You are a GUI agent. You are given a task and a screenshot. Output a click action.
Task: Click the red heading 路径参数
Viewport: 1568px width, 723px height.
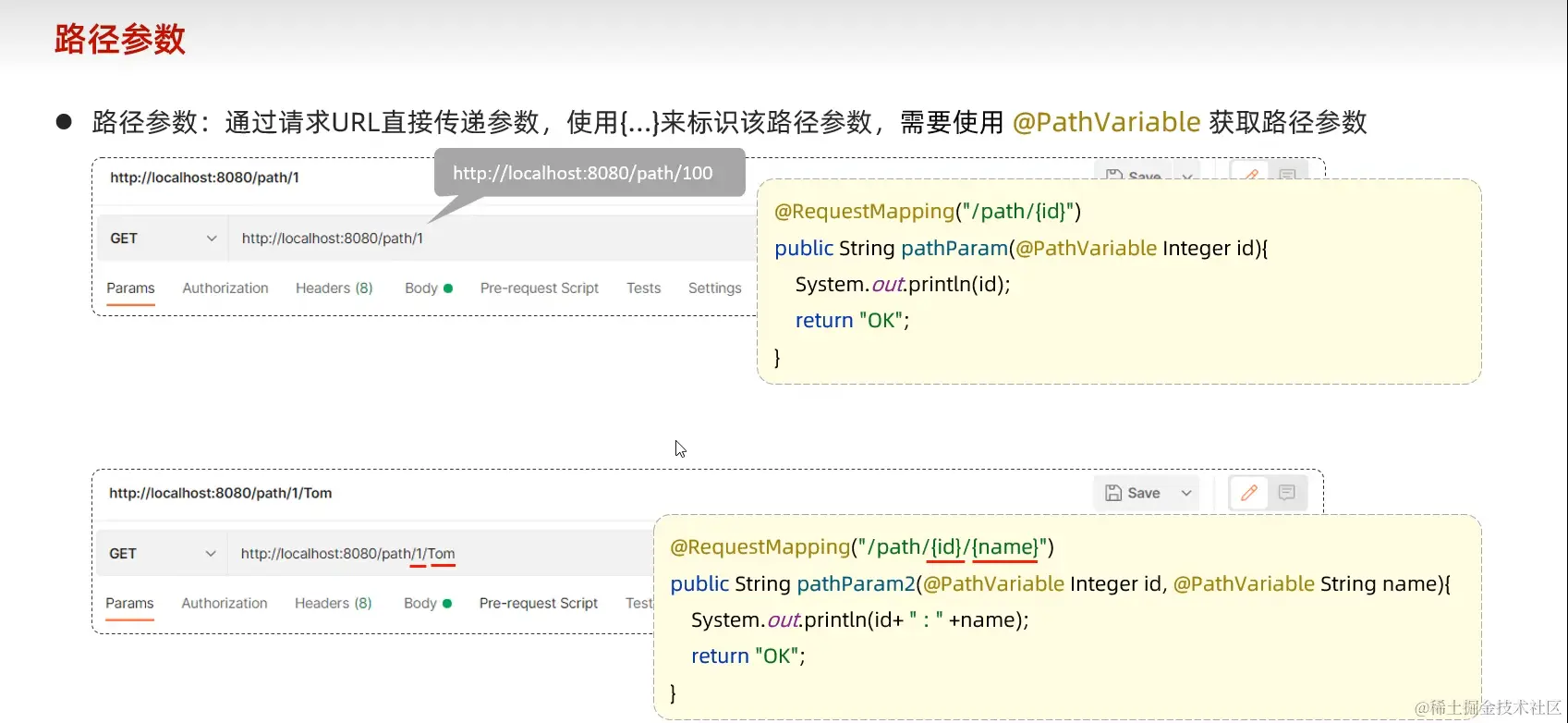tap(120, 39)
